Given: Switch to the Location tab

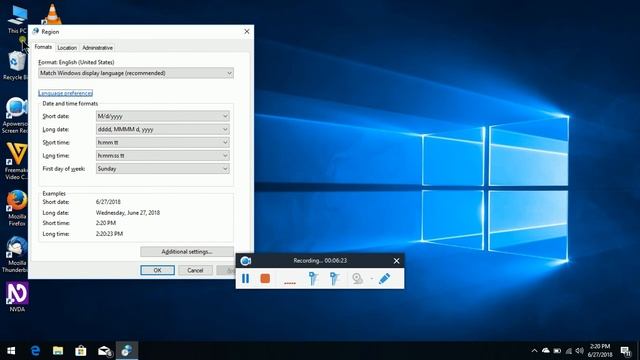Looking at the screenshot, I should coord(67,48).
